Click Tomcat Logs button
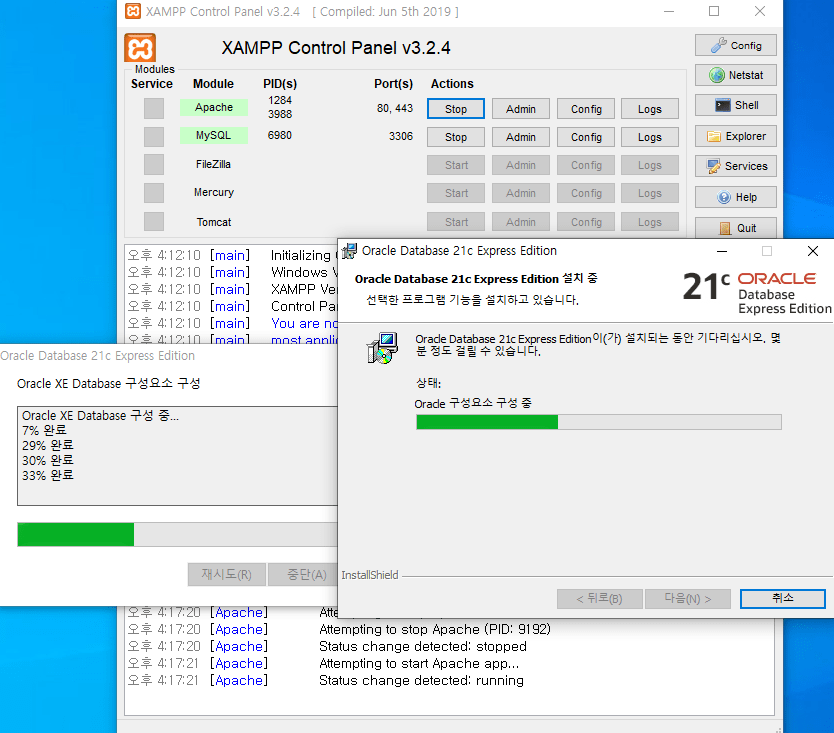The width and height of the screenshot is (834, 733). click(x=650, y=222)
